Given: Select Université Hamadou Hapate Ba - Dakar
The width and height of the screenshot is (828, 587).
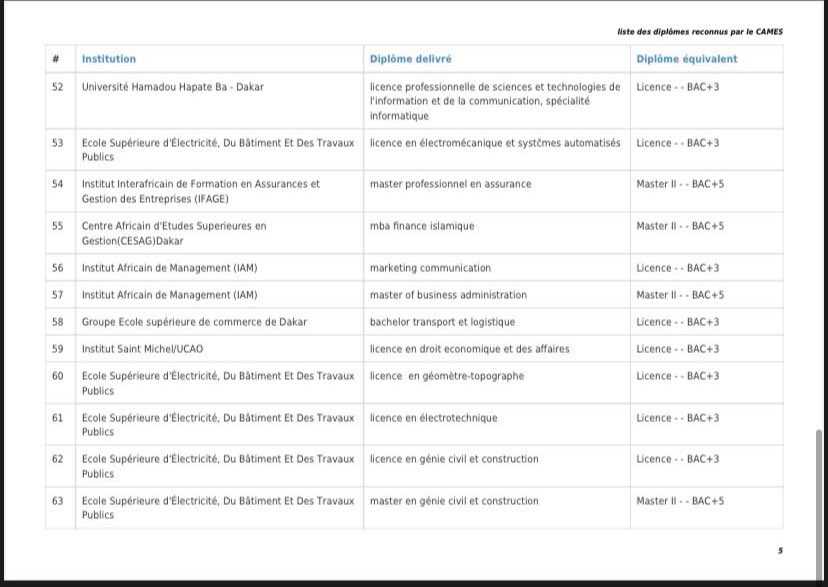Looking at the screenshot, I should click(172, 87).
